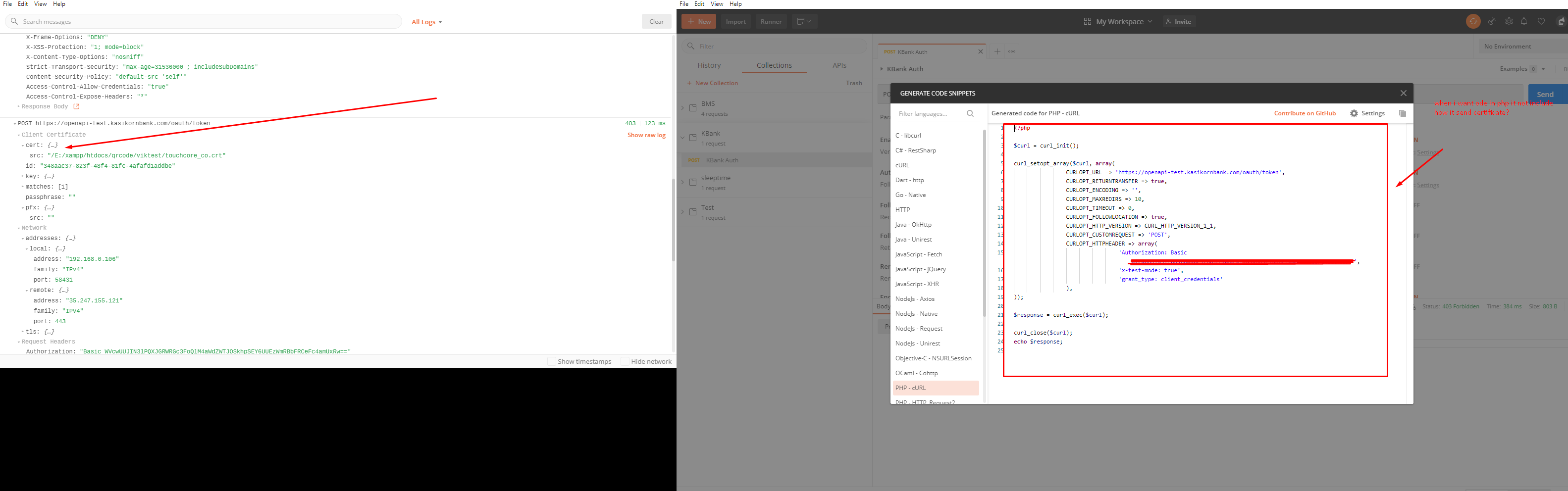Viewport: 1568px width, 491px height.
Task: Open code snippet Settings gear in dialog
Action: click(x=1355, y=114)
